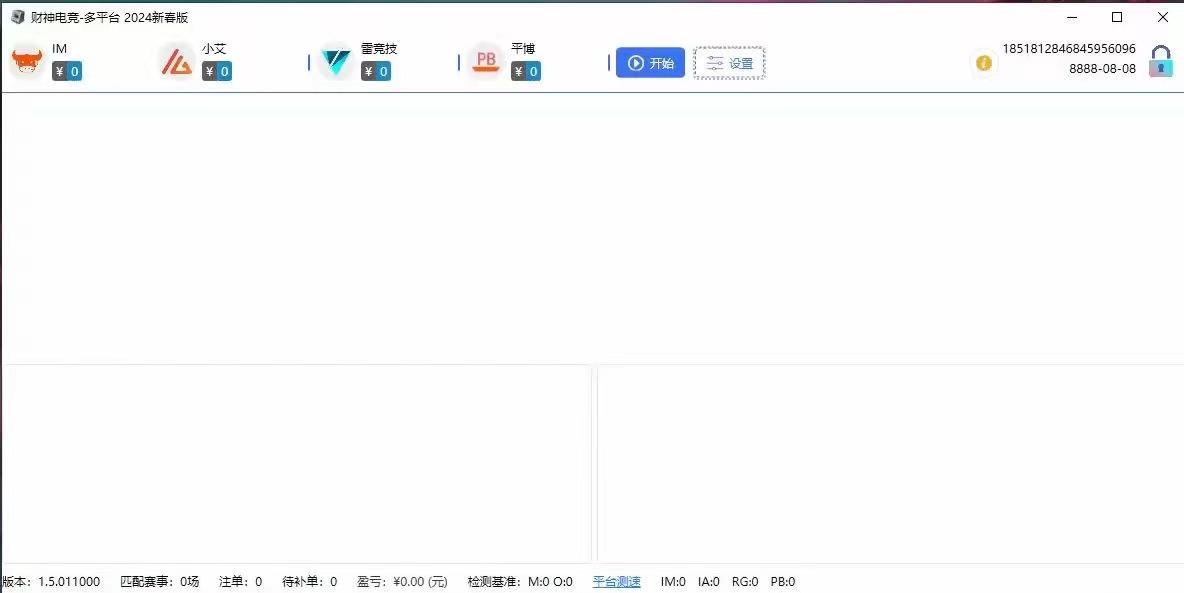Image resolution: width=1184 pixels, height=593 pixels.
Task: Click the 小艾 balance ¥ 0 badge
Action: 217,71
